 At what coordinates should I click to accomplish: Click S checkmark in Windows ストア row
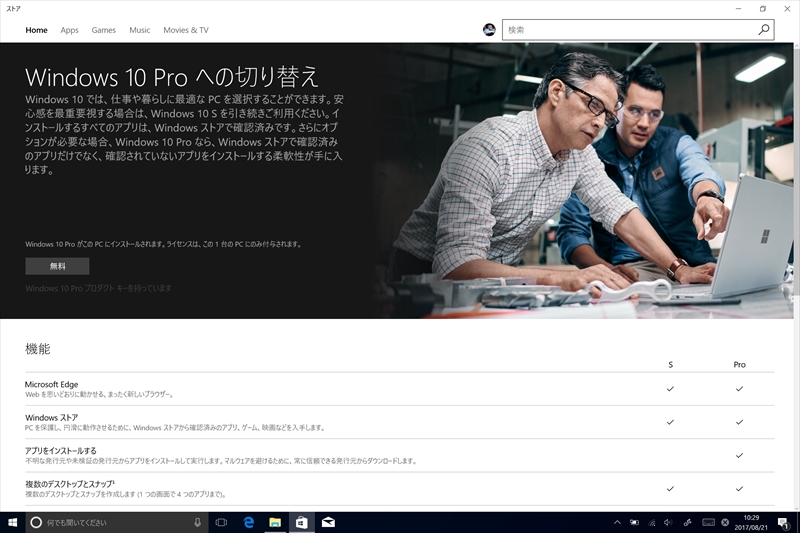pyautogui.click(x=670, y=422)
